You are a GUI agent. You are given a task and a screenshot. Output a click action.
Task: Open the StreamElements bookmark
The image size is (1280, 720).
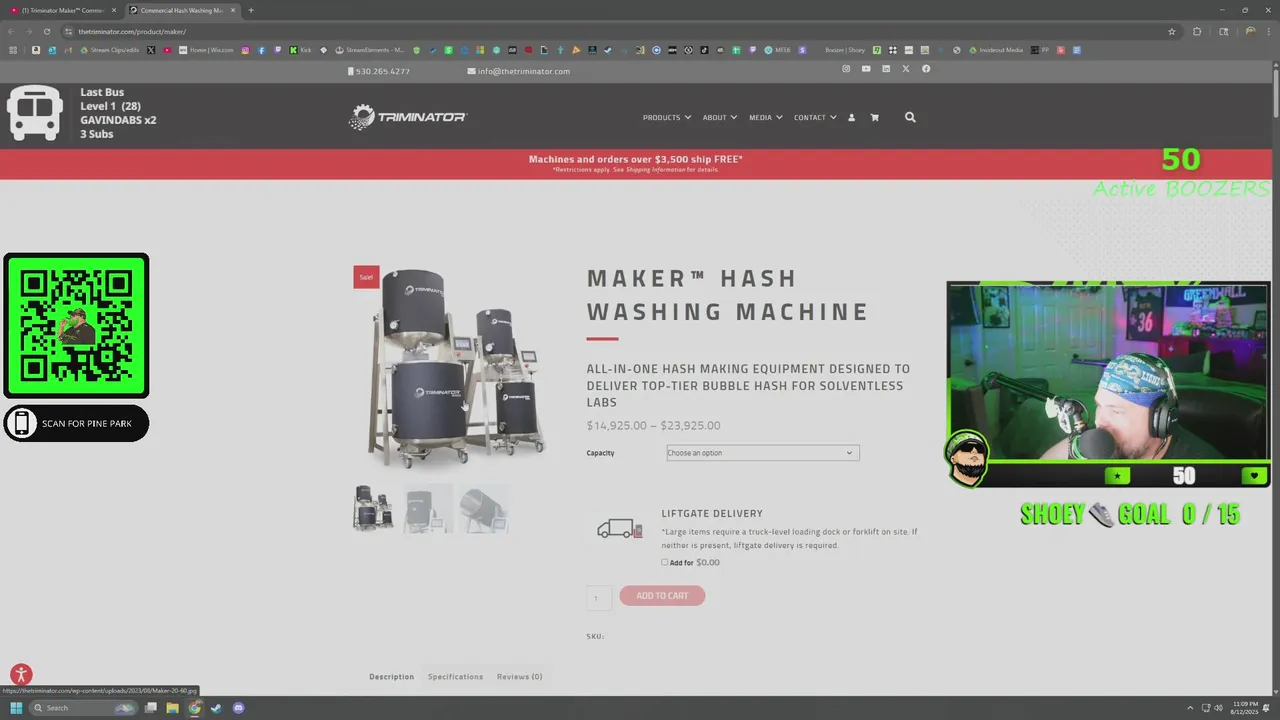(x=370, y=50)
